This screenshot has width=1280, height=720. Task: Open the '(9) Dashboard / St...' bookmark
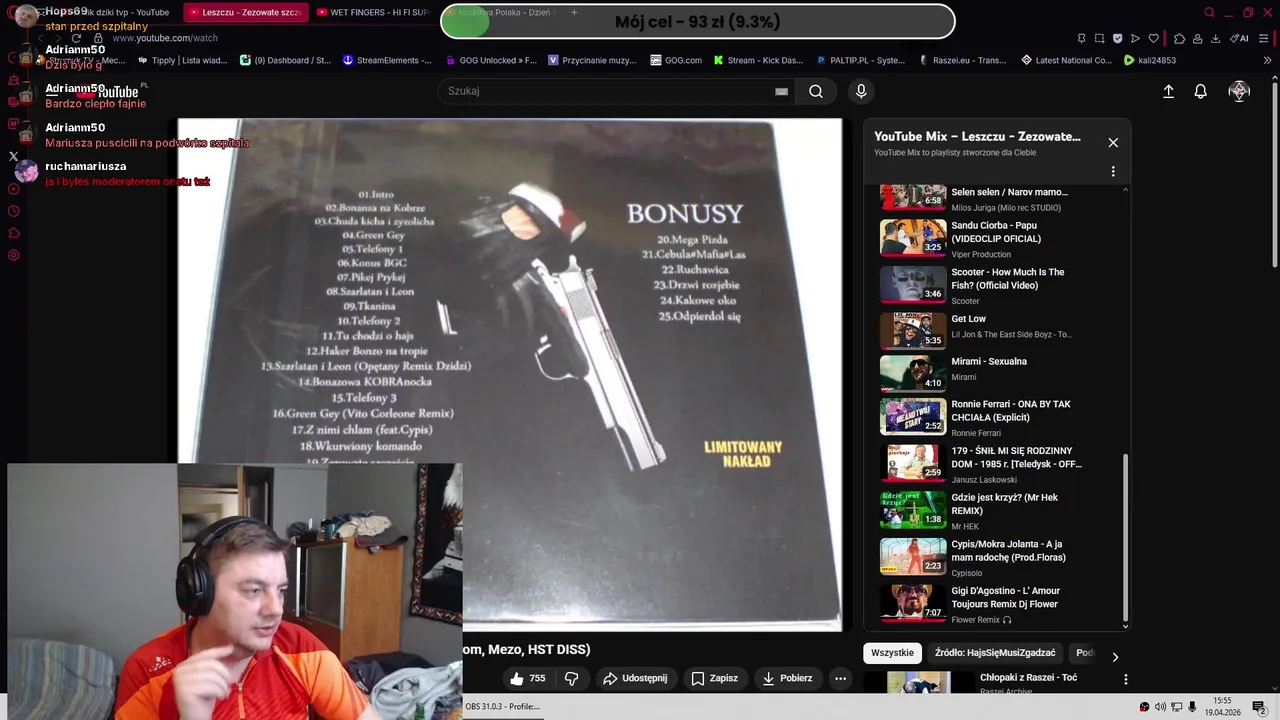[285, 60]
